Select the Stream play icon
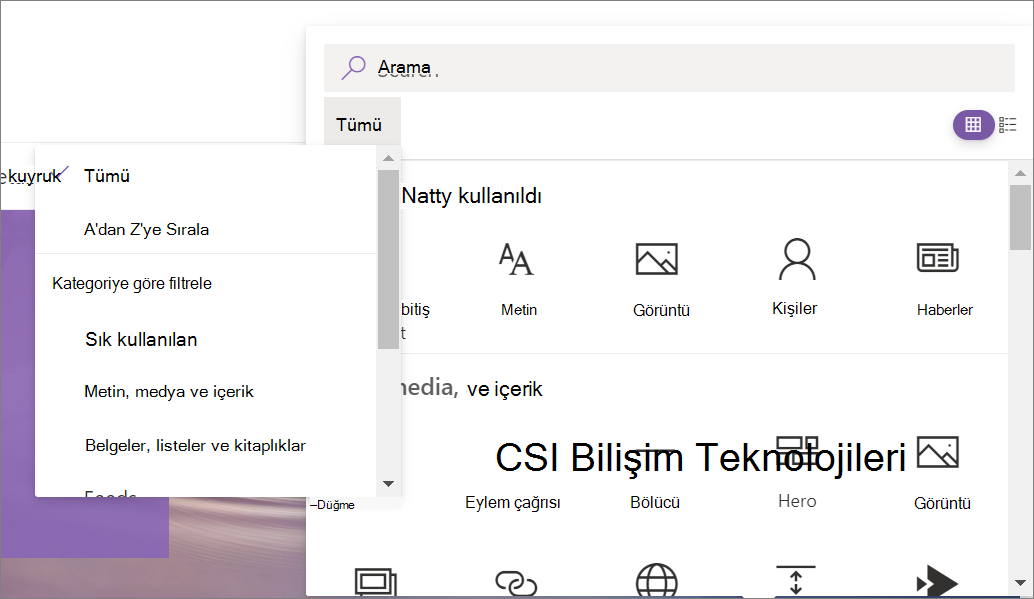The height and width of the screenshot is (599, 1034). (x=937, y=581)
